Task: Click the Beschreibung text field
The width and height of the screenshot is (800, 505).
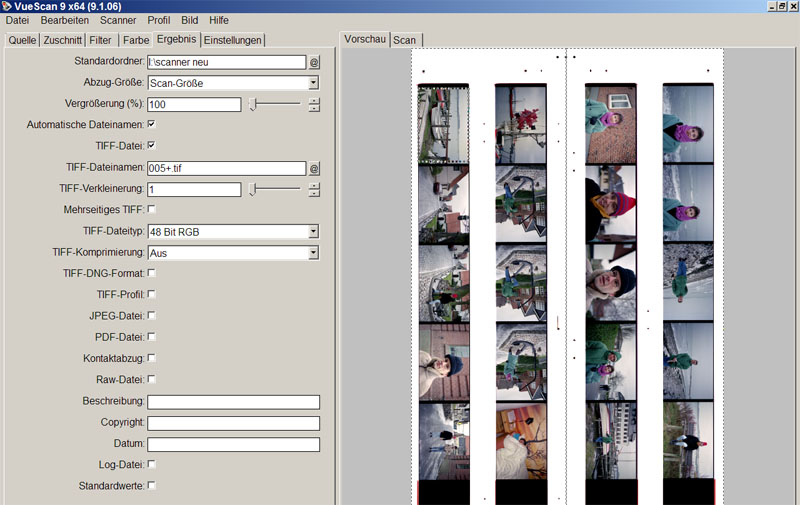Action: click(233, 402)
